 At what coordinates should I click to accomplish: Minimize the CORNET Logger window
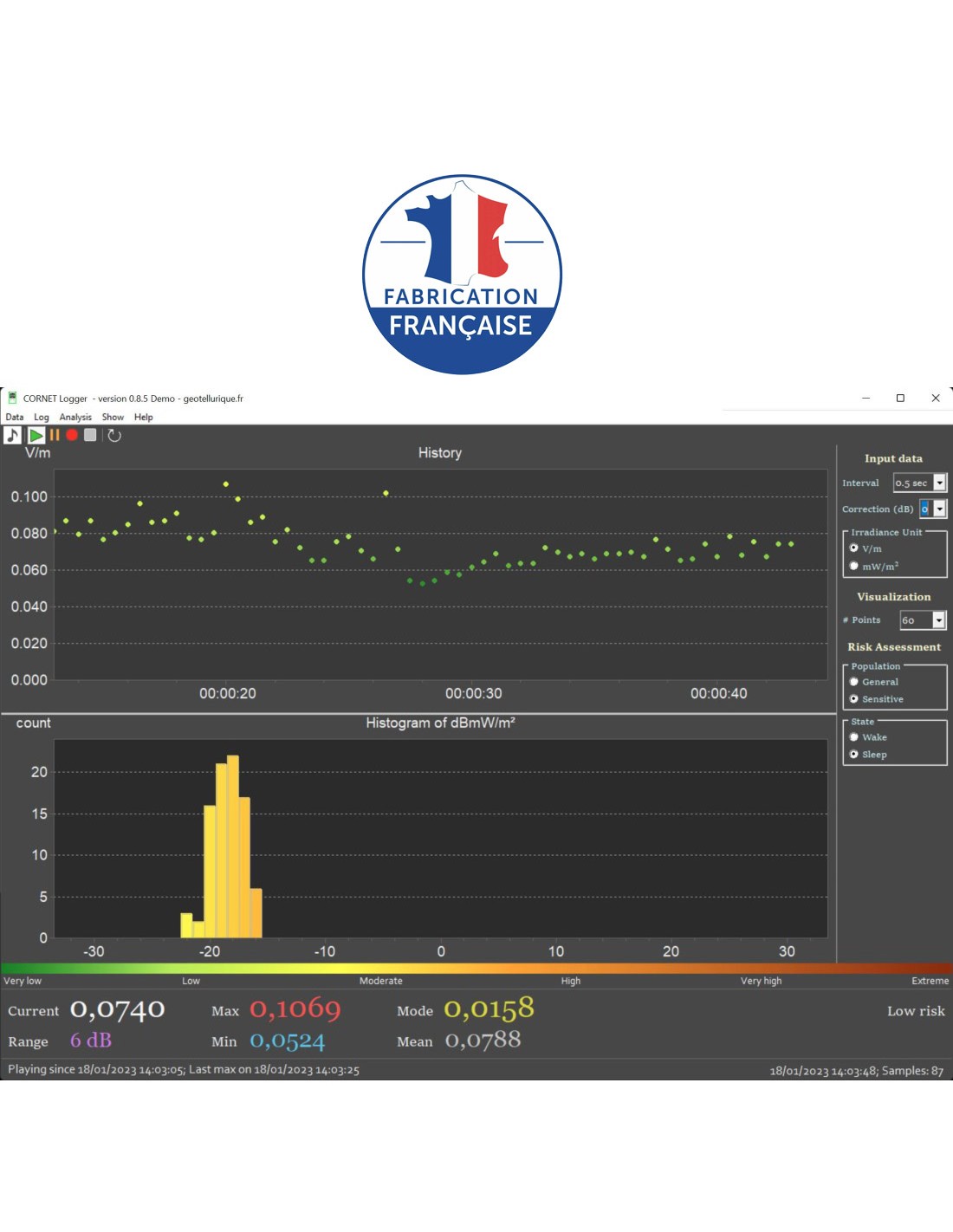click(865, 398)
